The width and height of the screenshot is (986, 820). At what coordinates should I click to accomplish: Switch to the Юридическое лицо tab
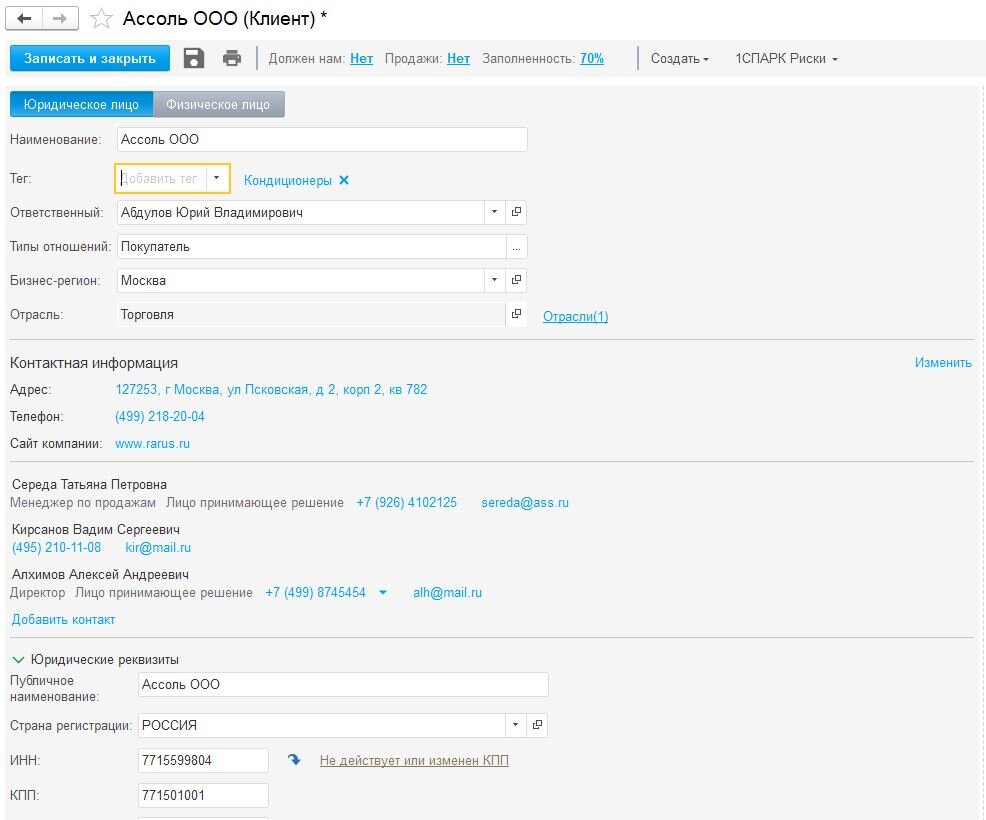pos(81,104)
